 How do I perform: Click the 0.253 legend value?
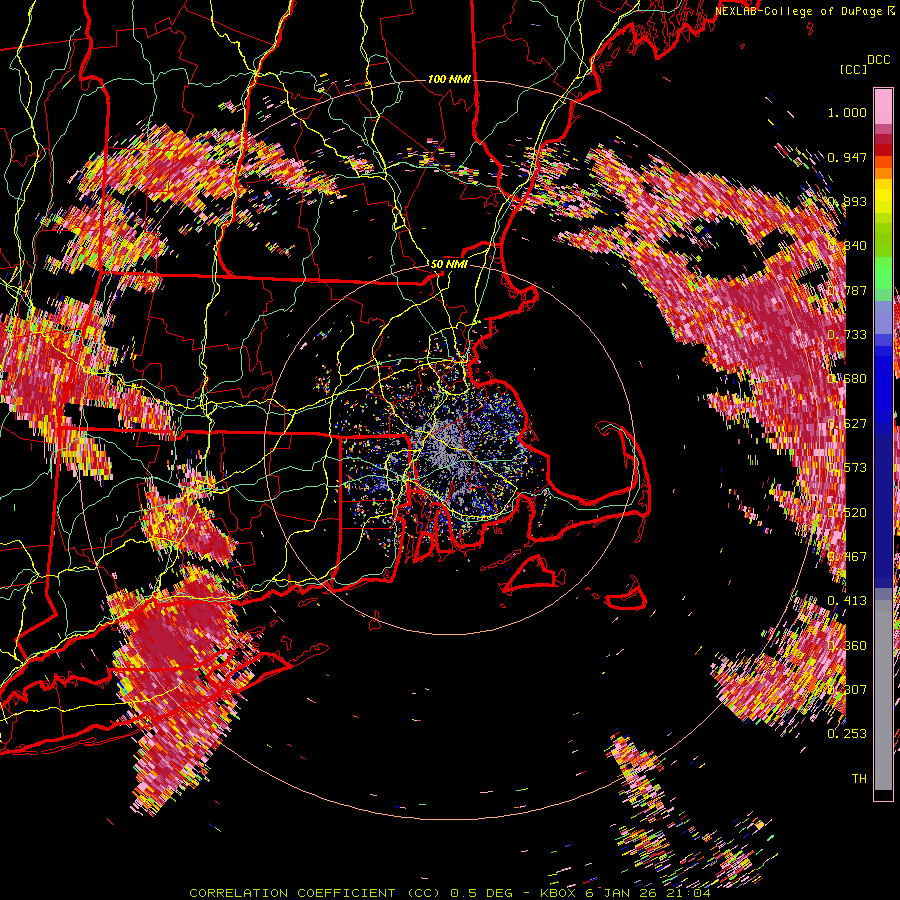click(x=847, y=734)
